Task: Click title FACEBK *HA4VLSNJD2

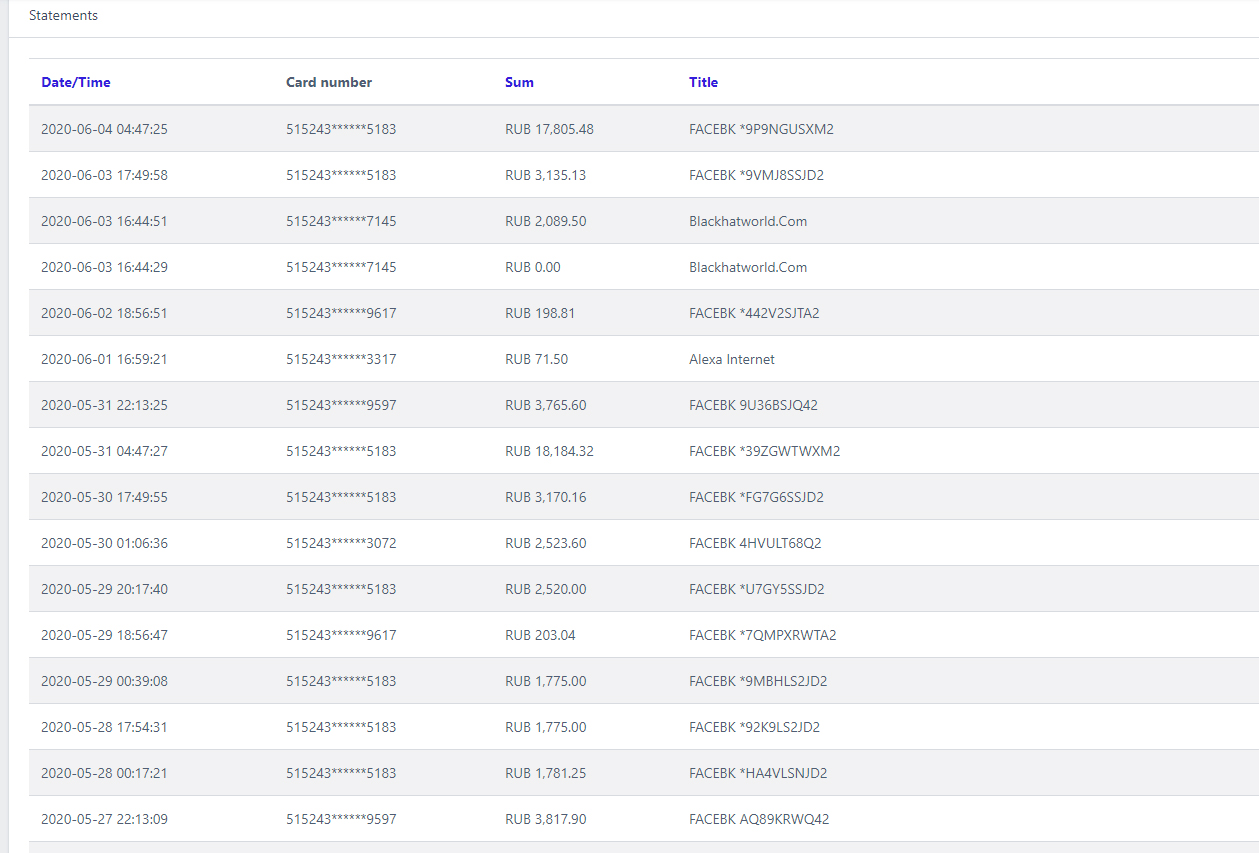Action: coord(758,773)
